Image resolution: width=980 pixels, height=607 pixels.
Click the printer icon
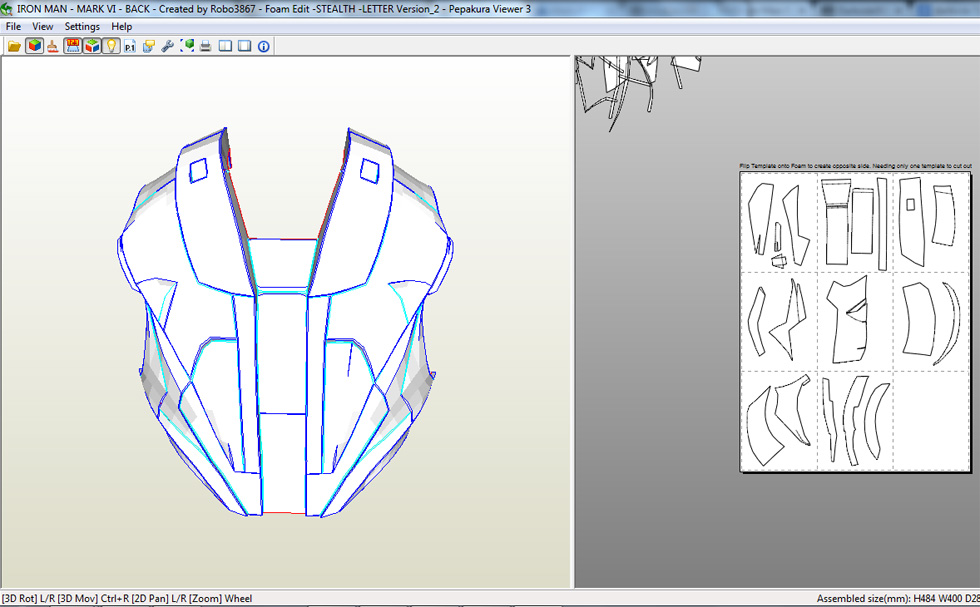(206, 46)
